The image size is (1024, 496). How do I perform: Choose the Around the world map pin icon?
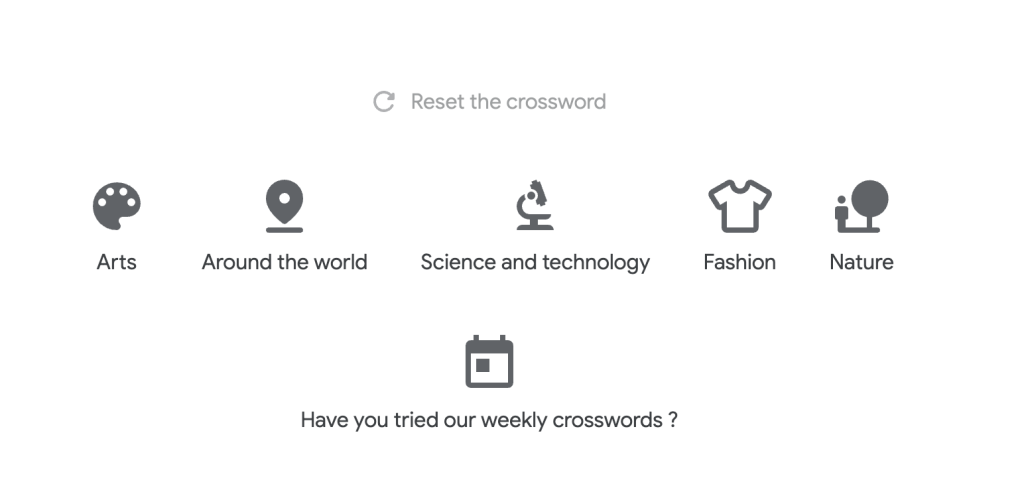285,206
